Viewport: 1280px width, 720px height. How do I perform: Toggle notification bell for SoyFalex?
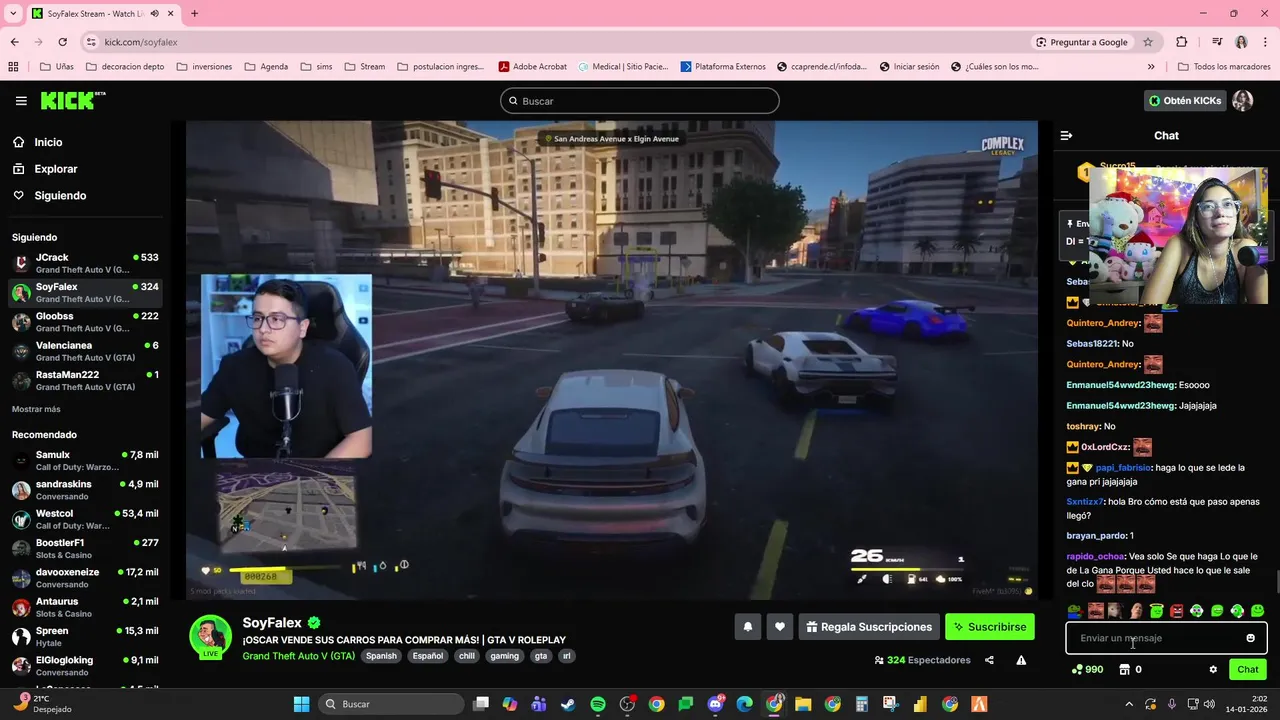pos(747,627)
